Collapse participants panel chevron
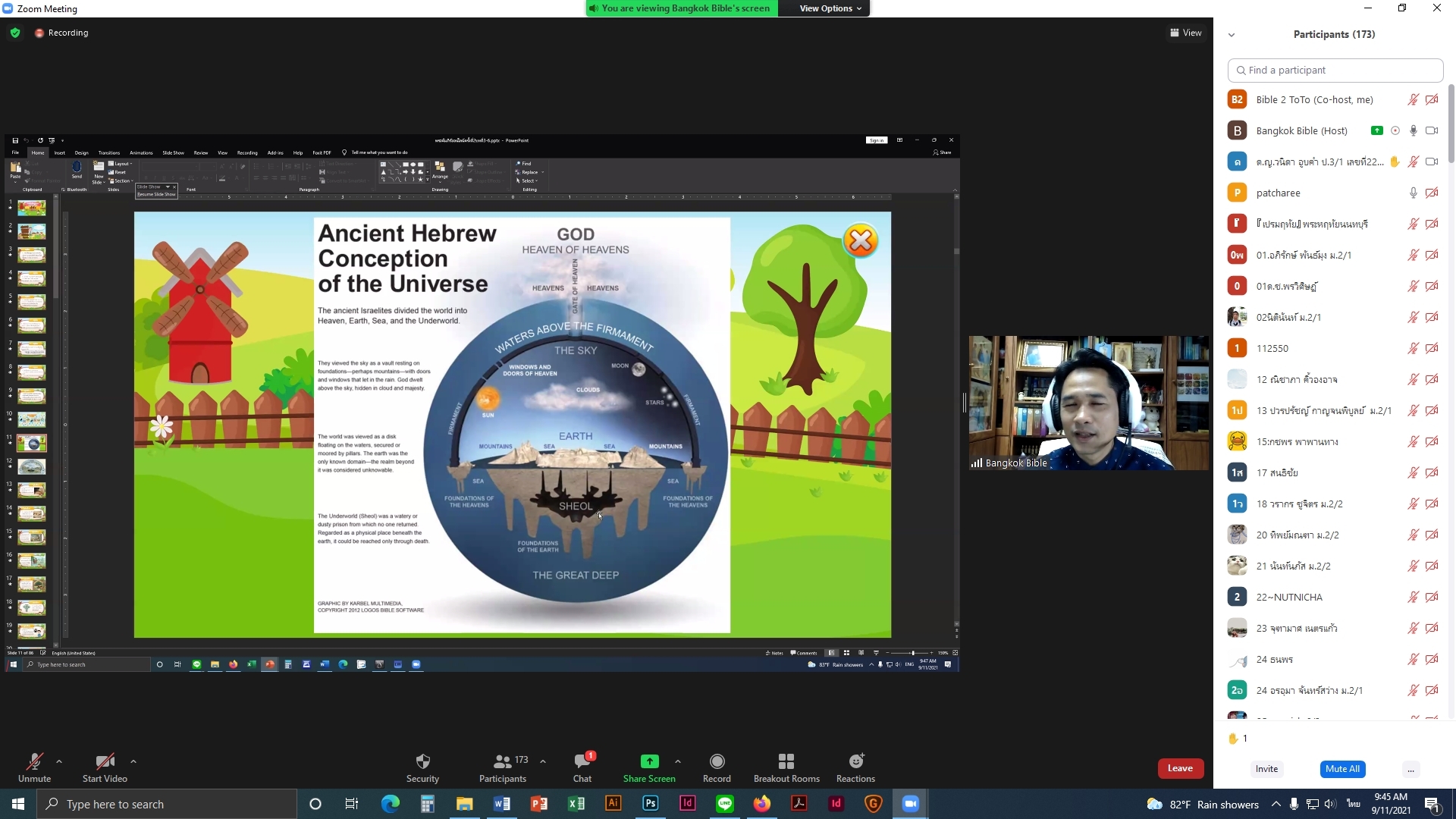Viewport: 1456px width, 819px height. [x=1232, y=35]
